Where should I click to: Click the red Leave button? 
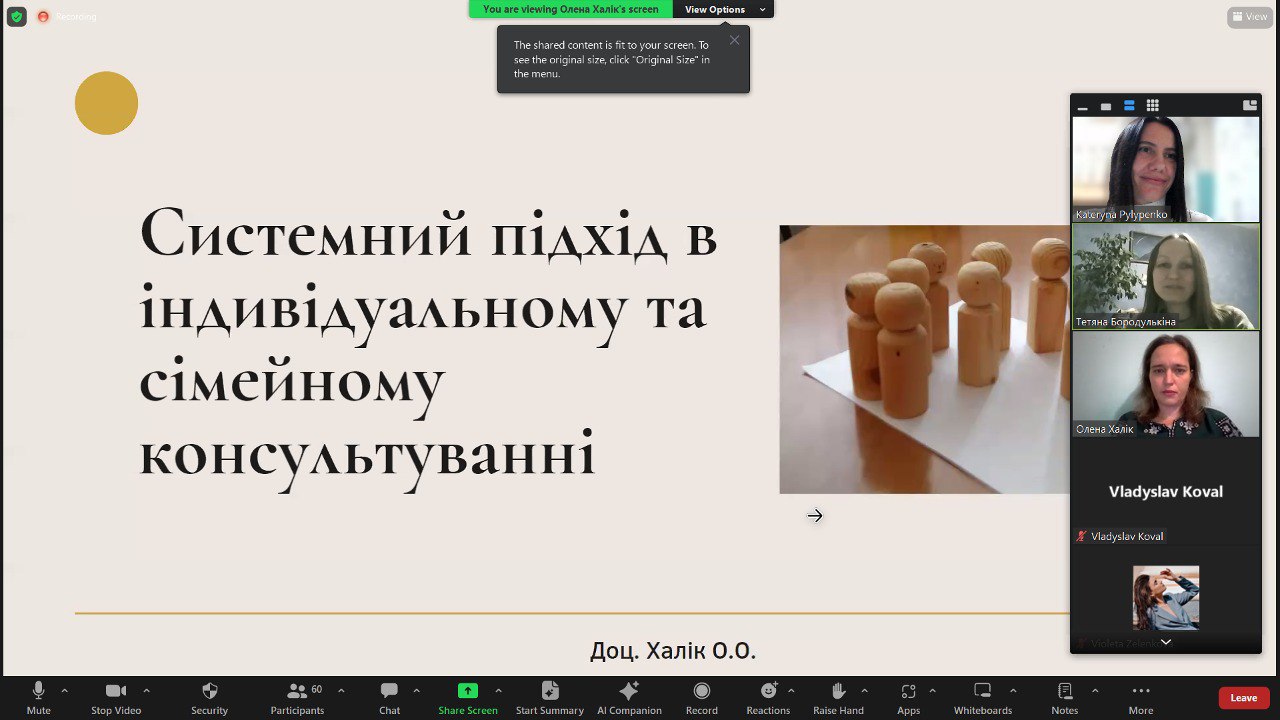click(x=1243, y=698)
